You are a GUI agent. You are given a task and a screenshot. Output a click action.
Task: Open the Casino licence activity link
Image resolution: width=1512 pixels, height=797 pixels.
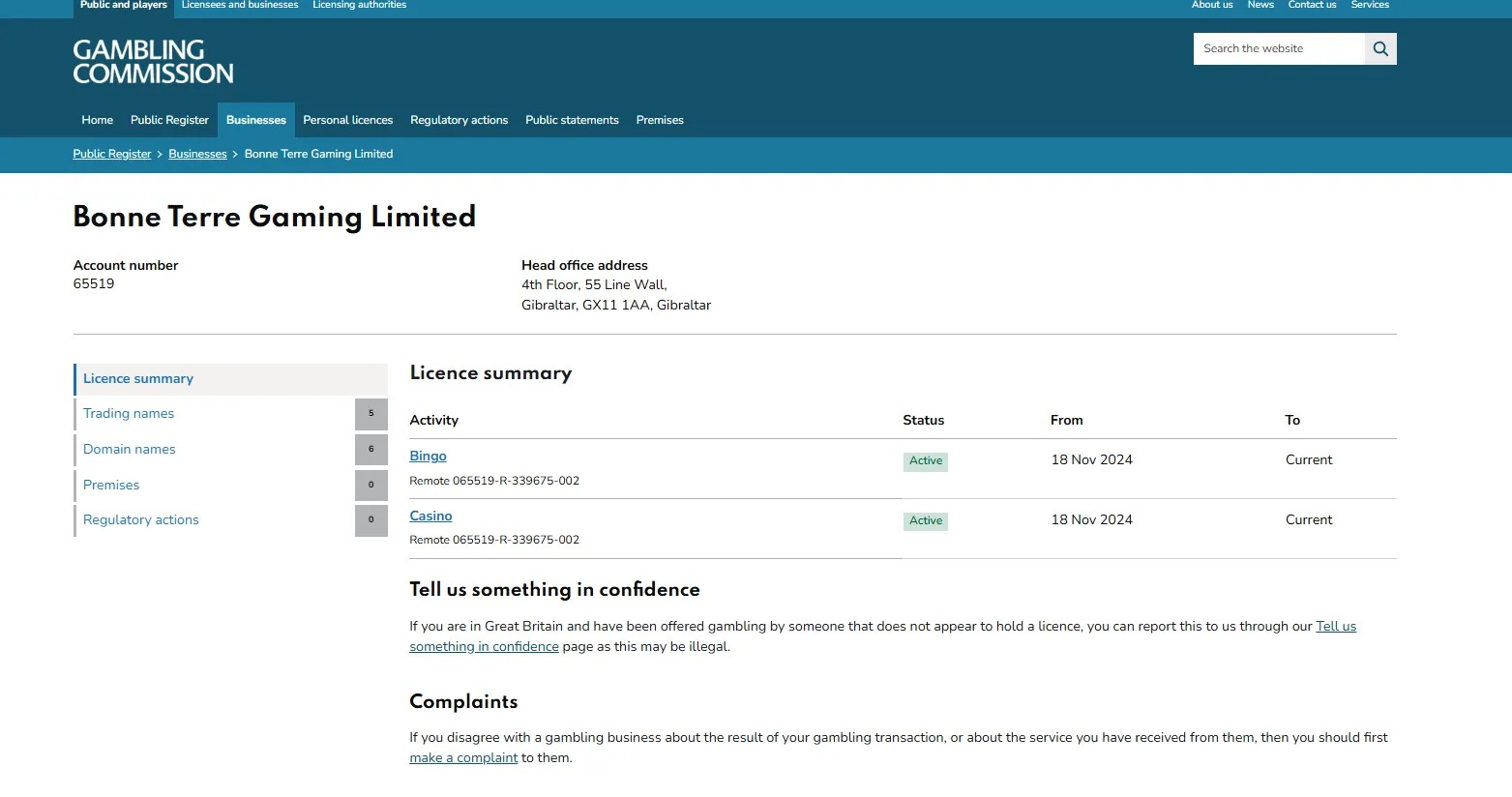[x=430, y=517]
